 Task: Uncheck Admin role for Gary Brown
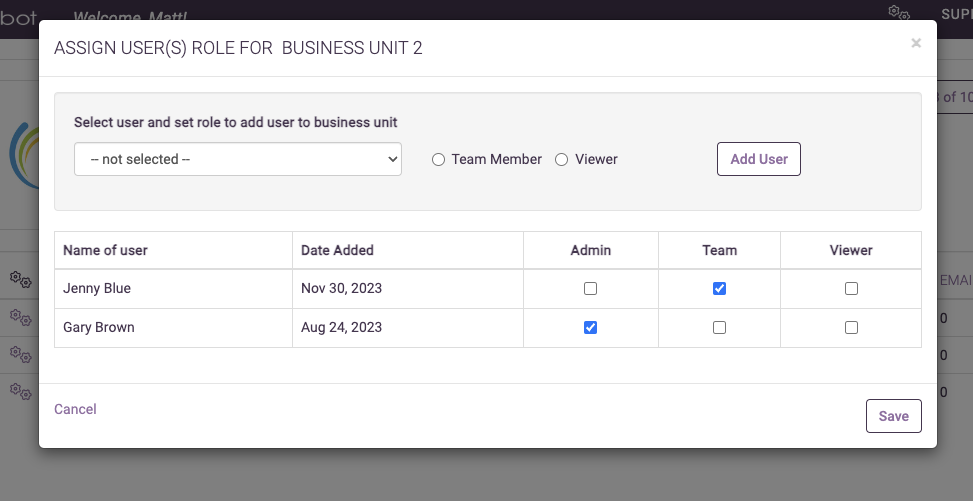click(x=591, y=327)
